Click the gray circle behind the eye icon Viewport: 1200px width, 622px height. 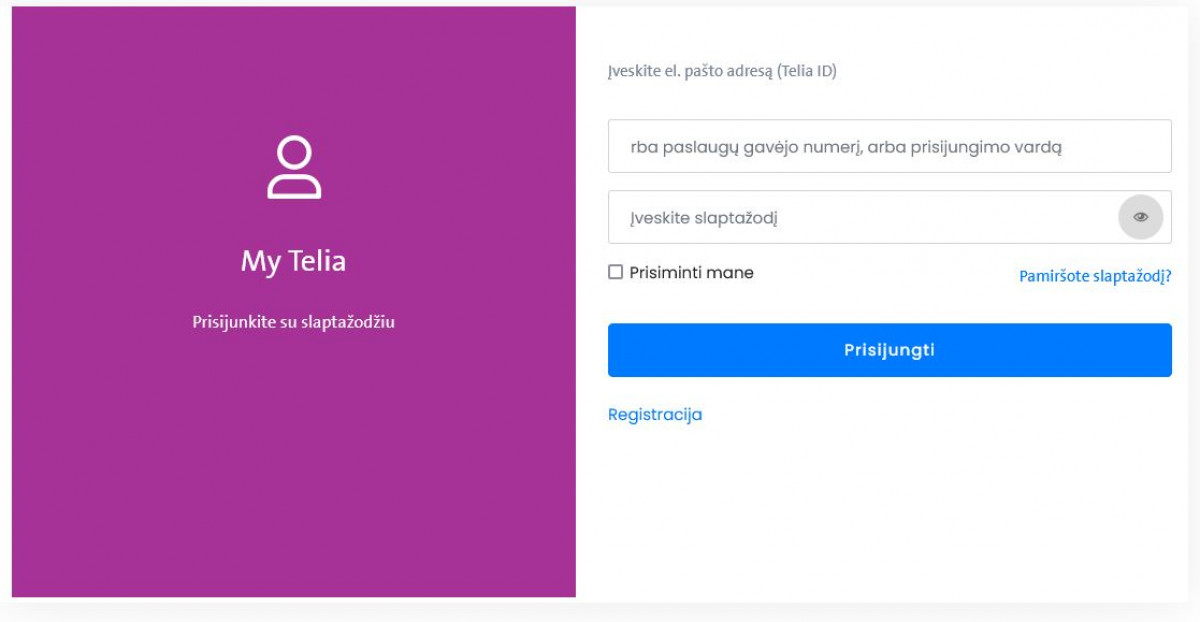1140,217
